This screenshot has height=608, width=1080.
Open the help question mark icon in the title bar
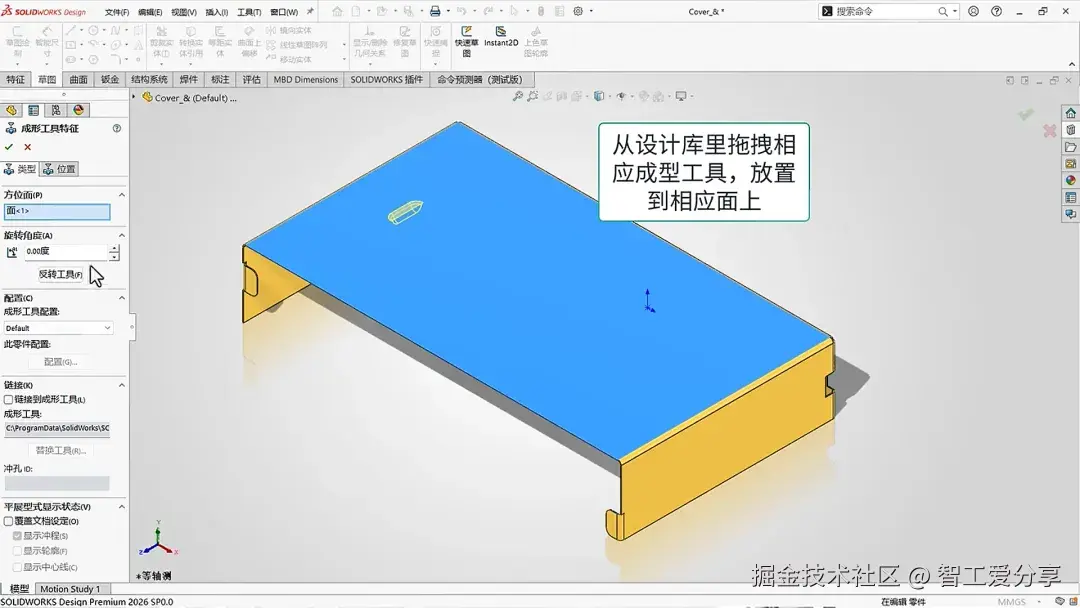click(996, 11)
